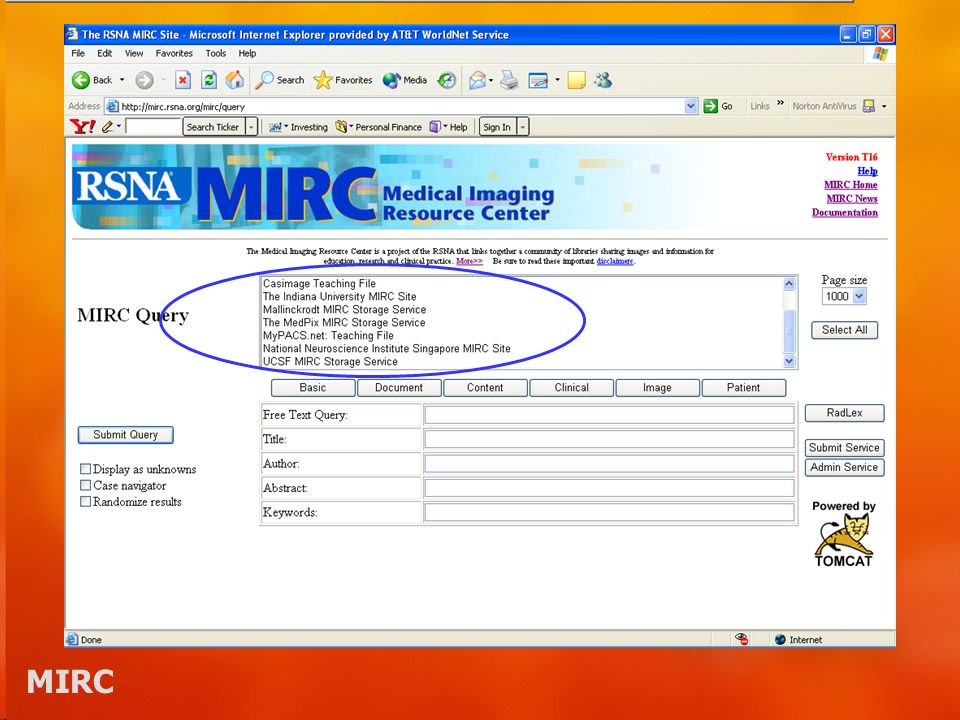Open the Documentation link
960x720 pixels.
point(844,212)
